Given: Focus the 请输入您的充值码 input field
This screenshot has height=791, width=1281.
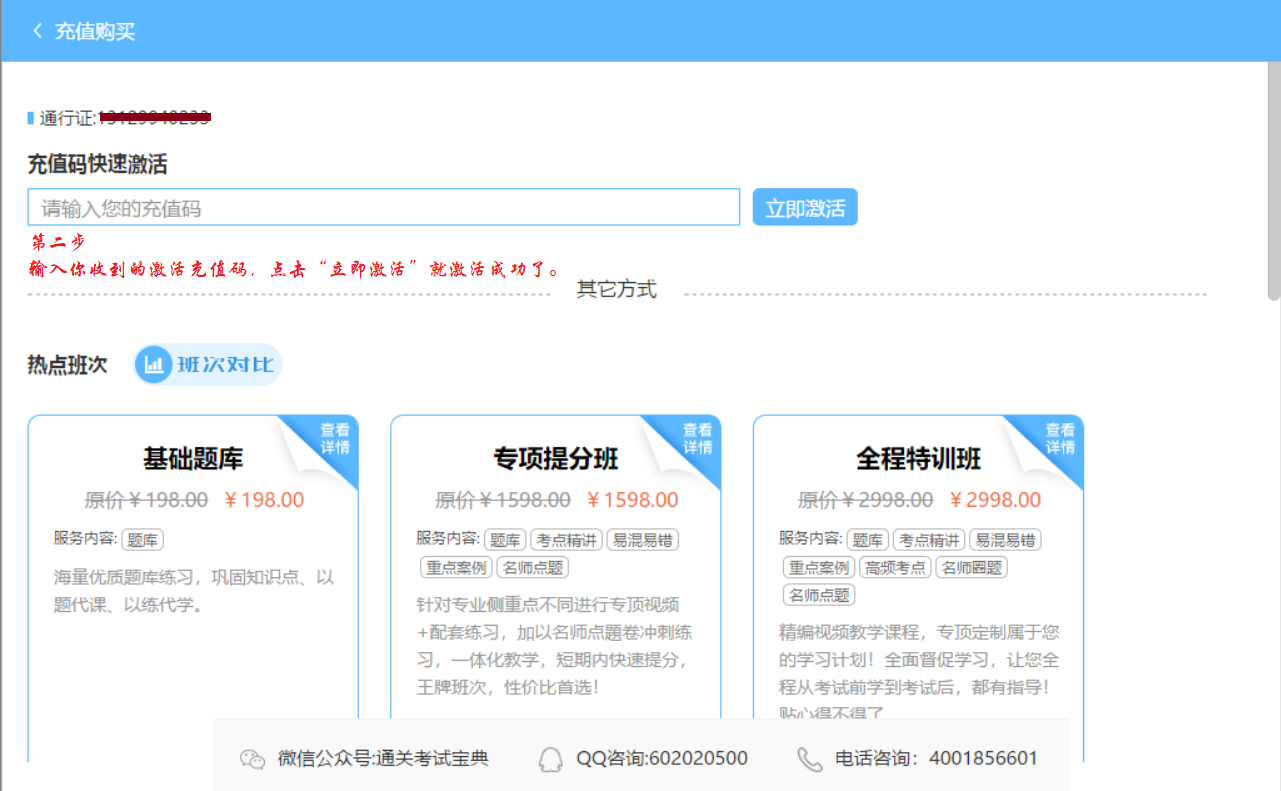Looking at the screenshot, I should pyautogui.click(x=383, y=208).
